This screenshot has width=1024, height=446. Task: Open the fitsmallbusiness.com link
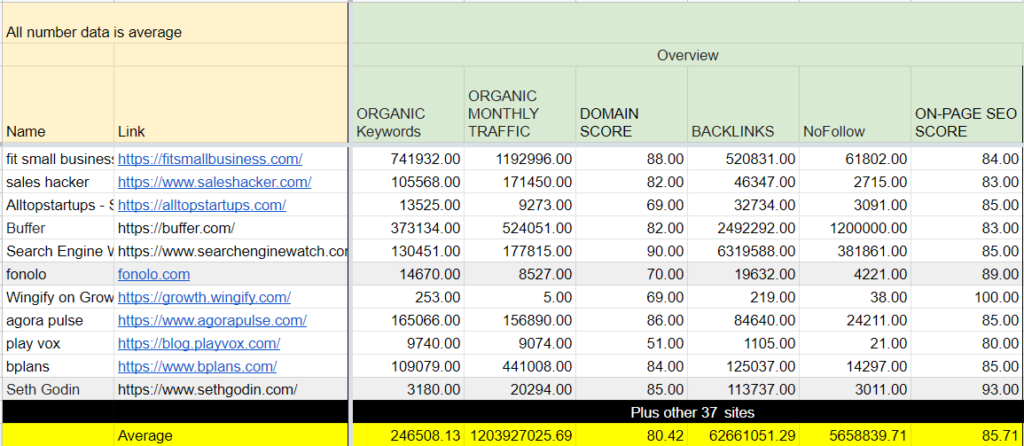[210, 159]
